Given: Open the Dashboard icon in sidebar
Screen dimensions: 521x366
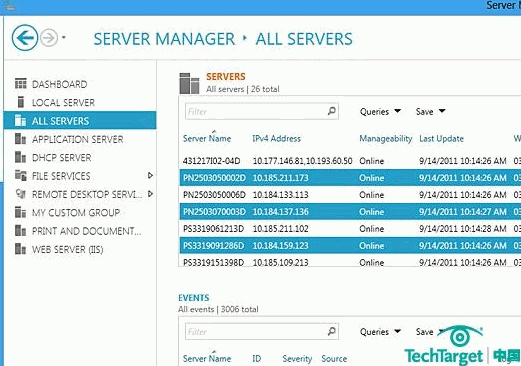Looking at the screenshot, I should (21, 84).
